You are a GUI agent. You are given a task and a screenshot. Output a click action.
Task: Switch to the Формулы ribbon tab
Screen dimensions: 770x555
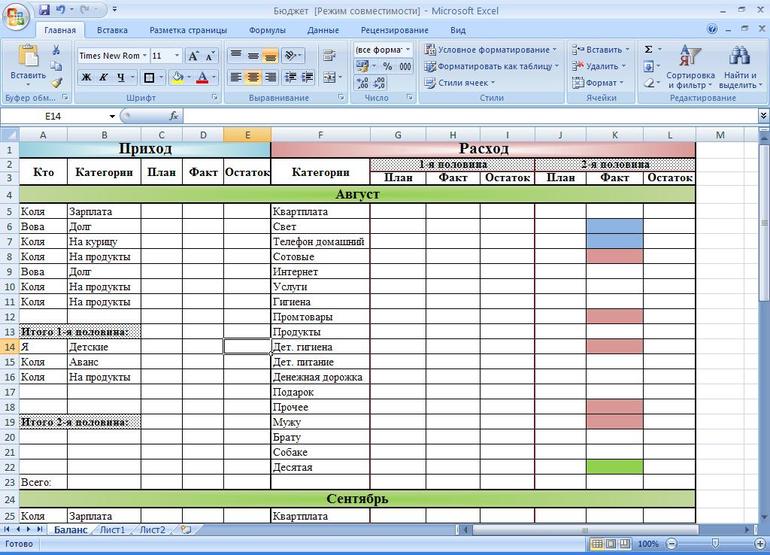(267, 30)
